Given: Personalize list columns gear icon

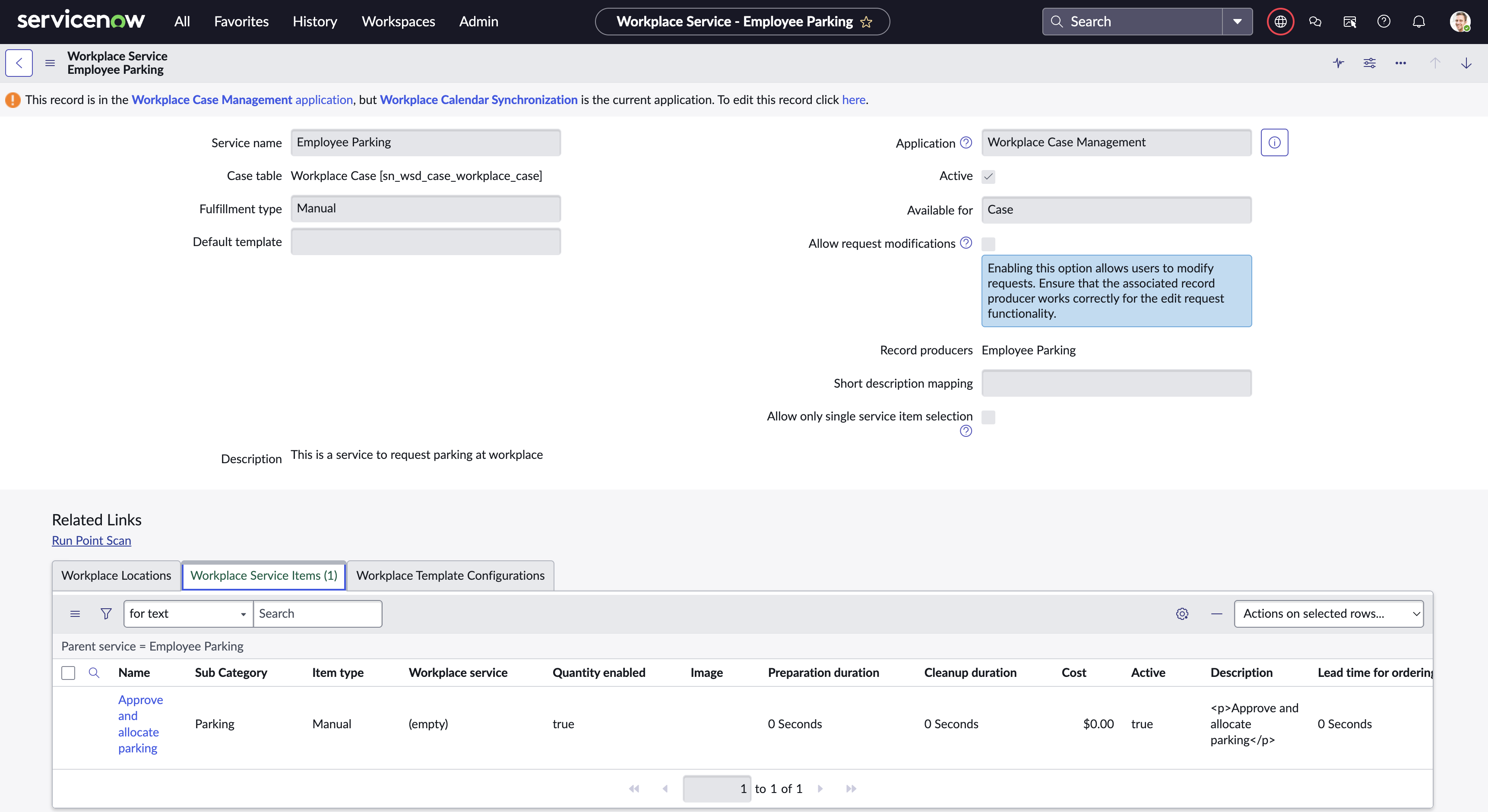Looking at the screenshot, I should pyautogui.click(x=1182, y=613).
